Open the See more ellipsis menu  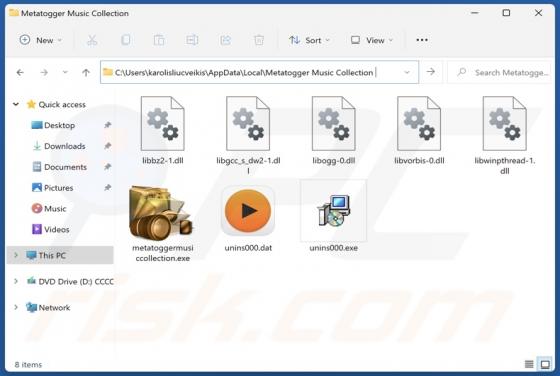pyautogui.click(x=422, y=40)
